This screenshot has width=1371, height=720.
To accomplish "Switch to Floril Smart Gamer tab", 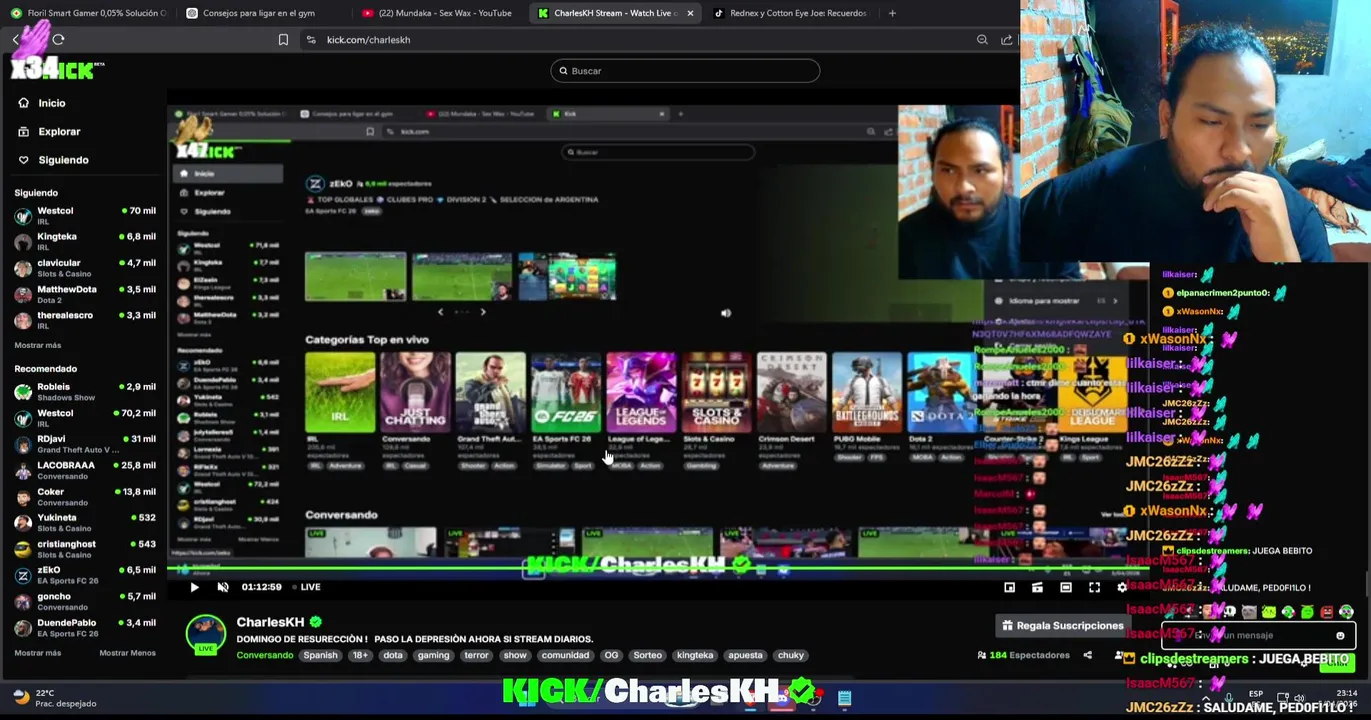I will (x=88, y=13).
